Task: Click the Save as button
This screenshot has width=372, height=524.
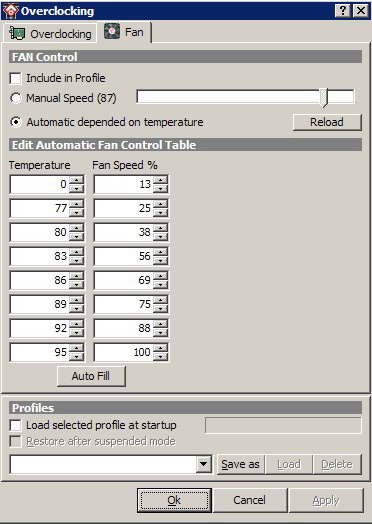Action: pos(241,464)
